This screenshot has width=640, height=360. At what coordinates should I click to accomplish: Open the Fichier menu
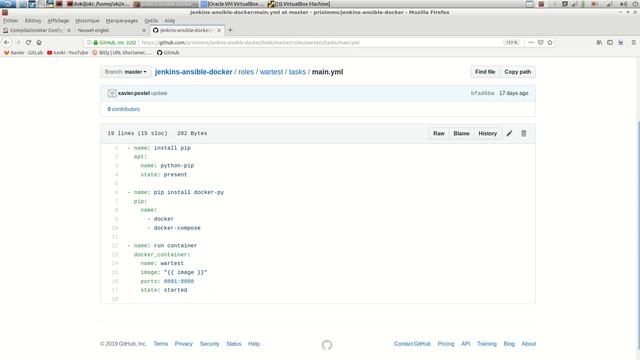11,20
